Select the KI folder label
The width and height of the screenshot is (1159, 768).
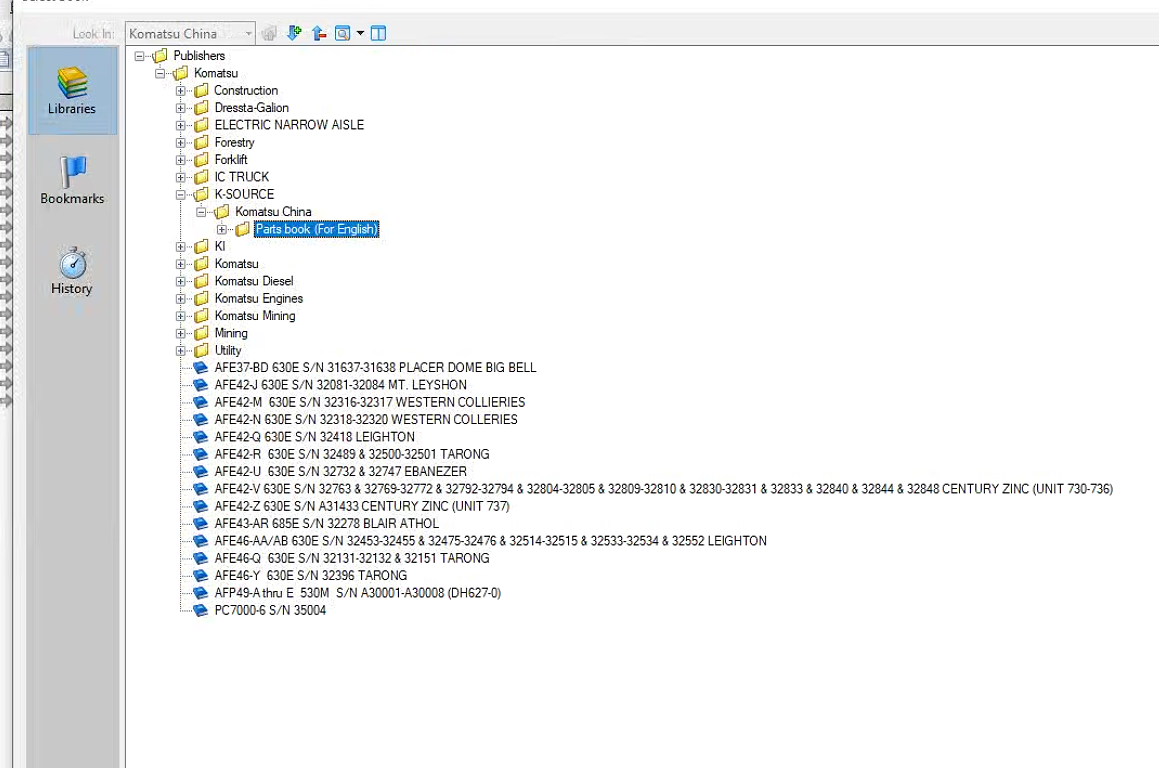coord(220,247)
